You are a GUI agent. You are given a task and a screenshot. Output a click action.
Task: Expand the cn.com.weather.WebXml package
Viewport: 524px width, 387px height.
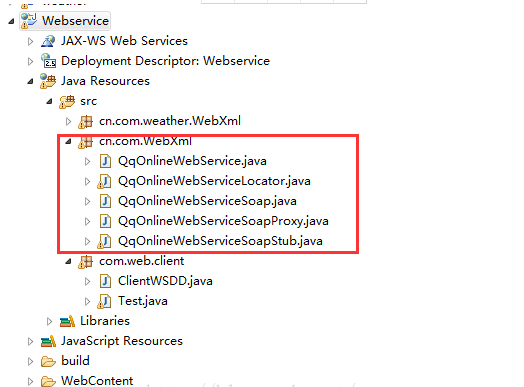click(69, 121)
